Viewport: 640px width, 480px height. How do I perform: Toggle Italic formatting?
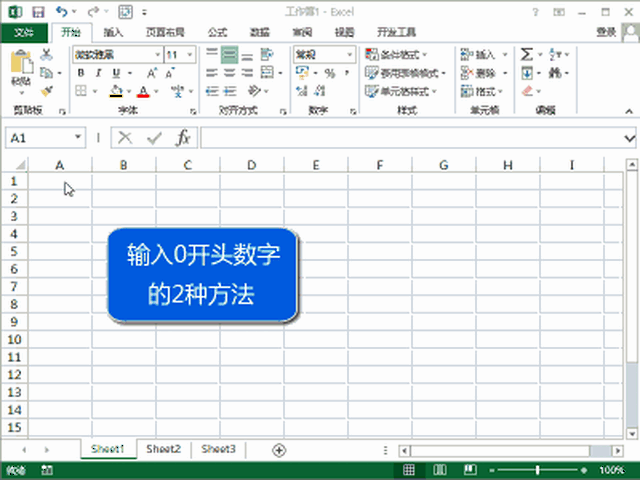98,73
